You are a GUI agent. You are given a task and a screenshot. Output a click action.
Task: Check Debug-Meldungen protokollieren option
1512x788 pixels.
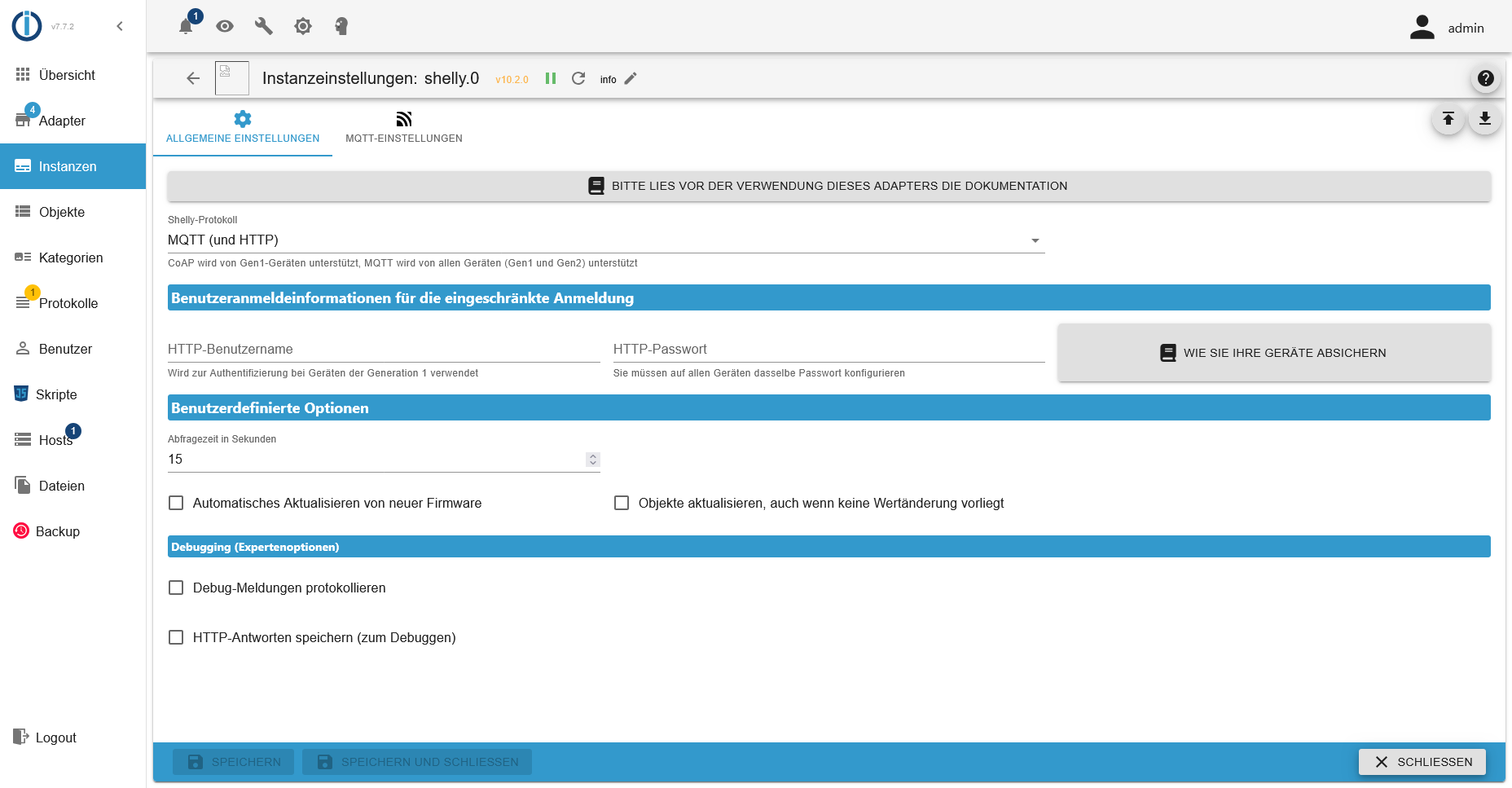coord(176,588)
